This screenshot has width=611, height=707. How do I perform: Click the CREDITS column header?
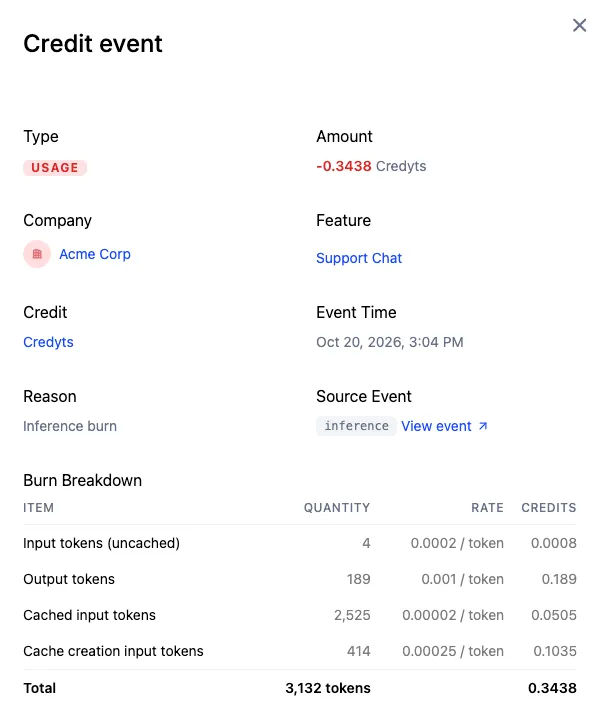coord(549,508)
